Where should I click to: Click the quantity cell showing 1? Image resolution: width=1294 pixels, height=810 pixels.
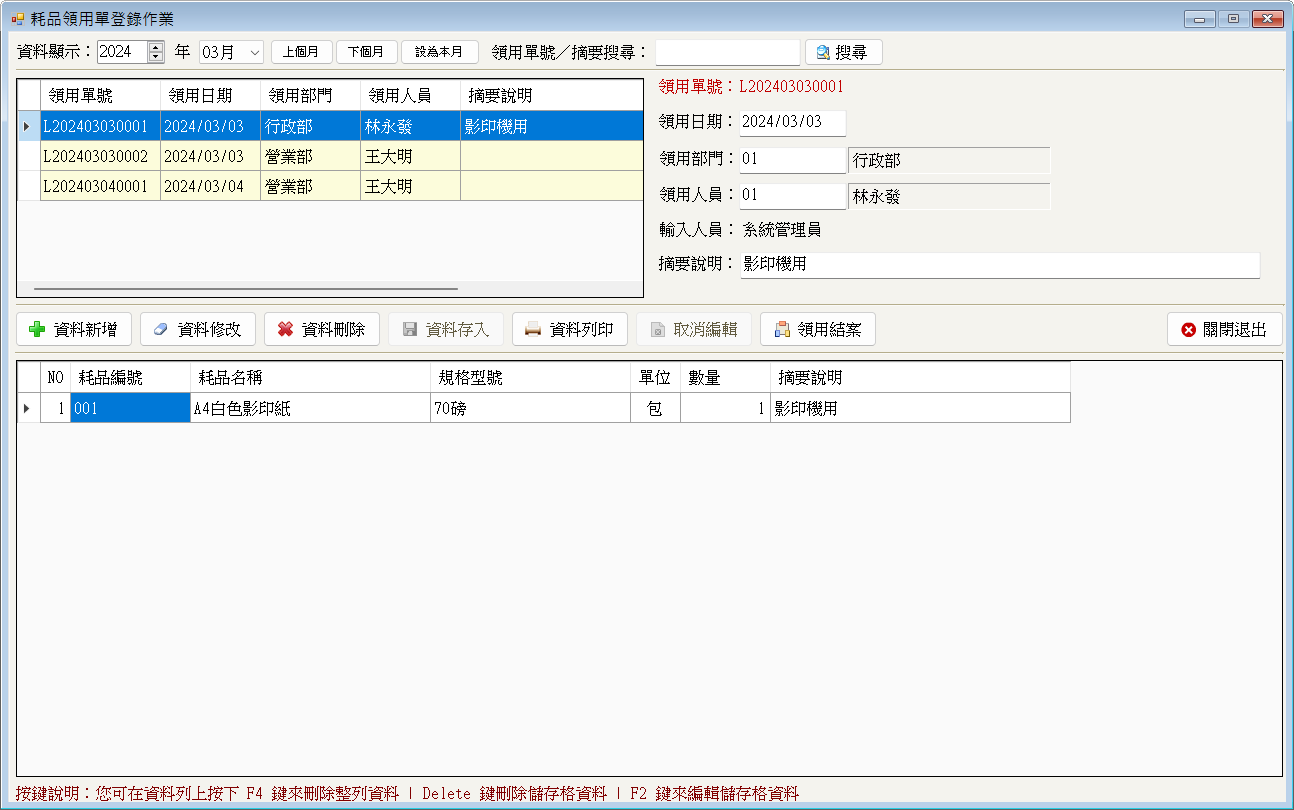click(x=725, y=408)
